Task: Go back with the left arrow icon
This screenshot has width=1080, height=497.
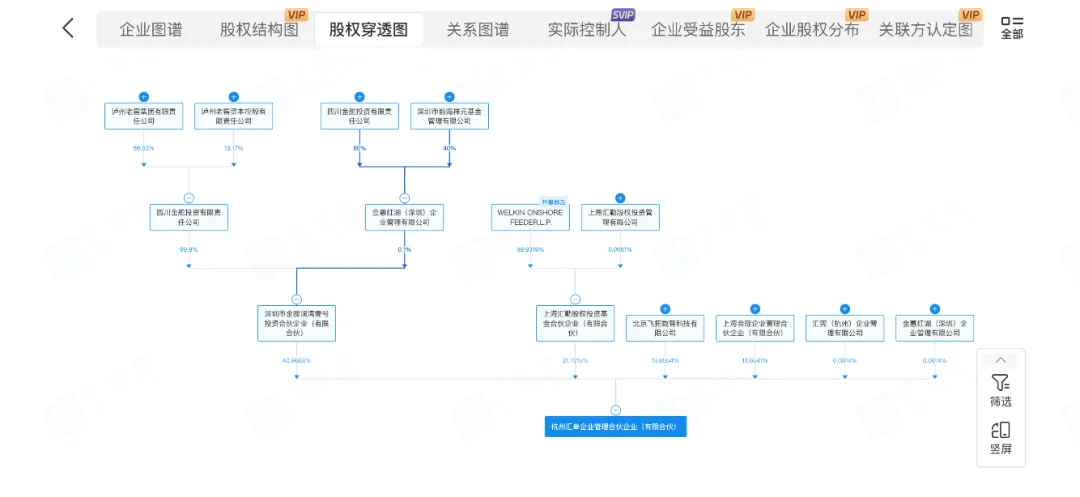Action: (x=68, y=28)
